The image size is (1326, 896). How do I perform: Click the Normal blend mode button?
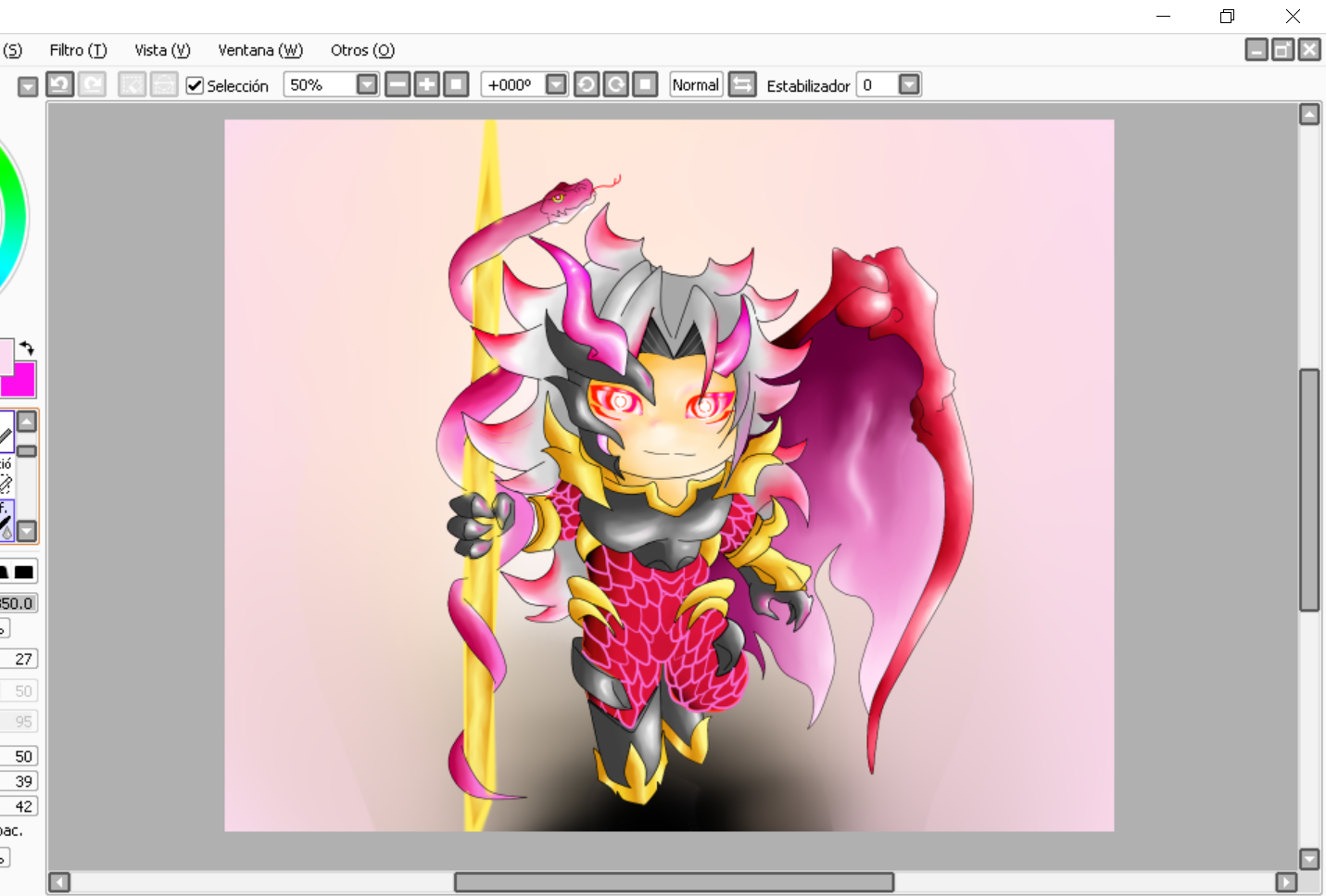(x=696, y=84)
